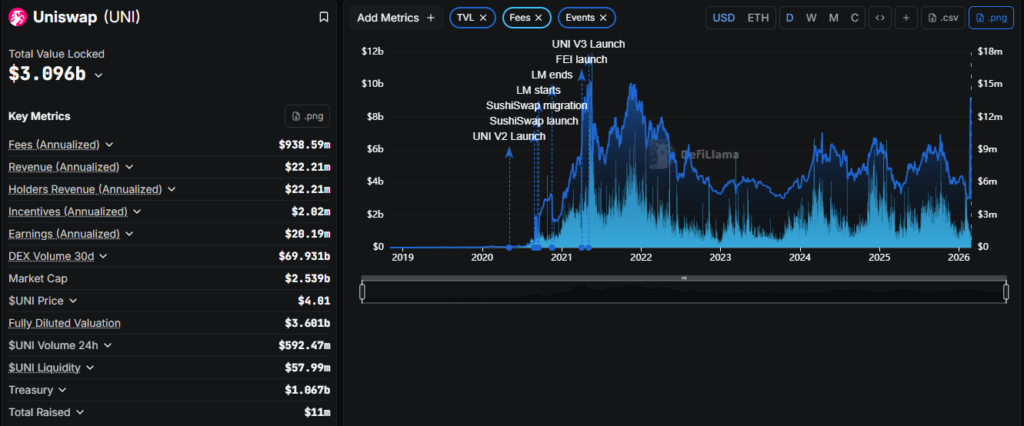The width and height of the screenshot is (1024, 426).
Task: Click the left handle of chart range slider
Action: 362,291
